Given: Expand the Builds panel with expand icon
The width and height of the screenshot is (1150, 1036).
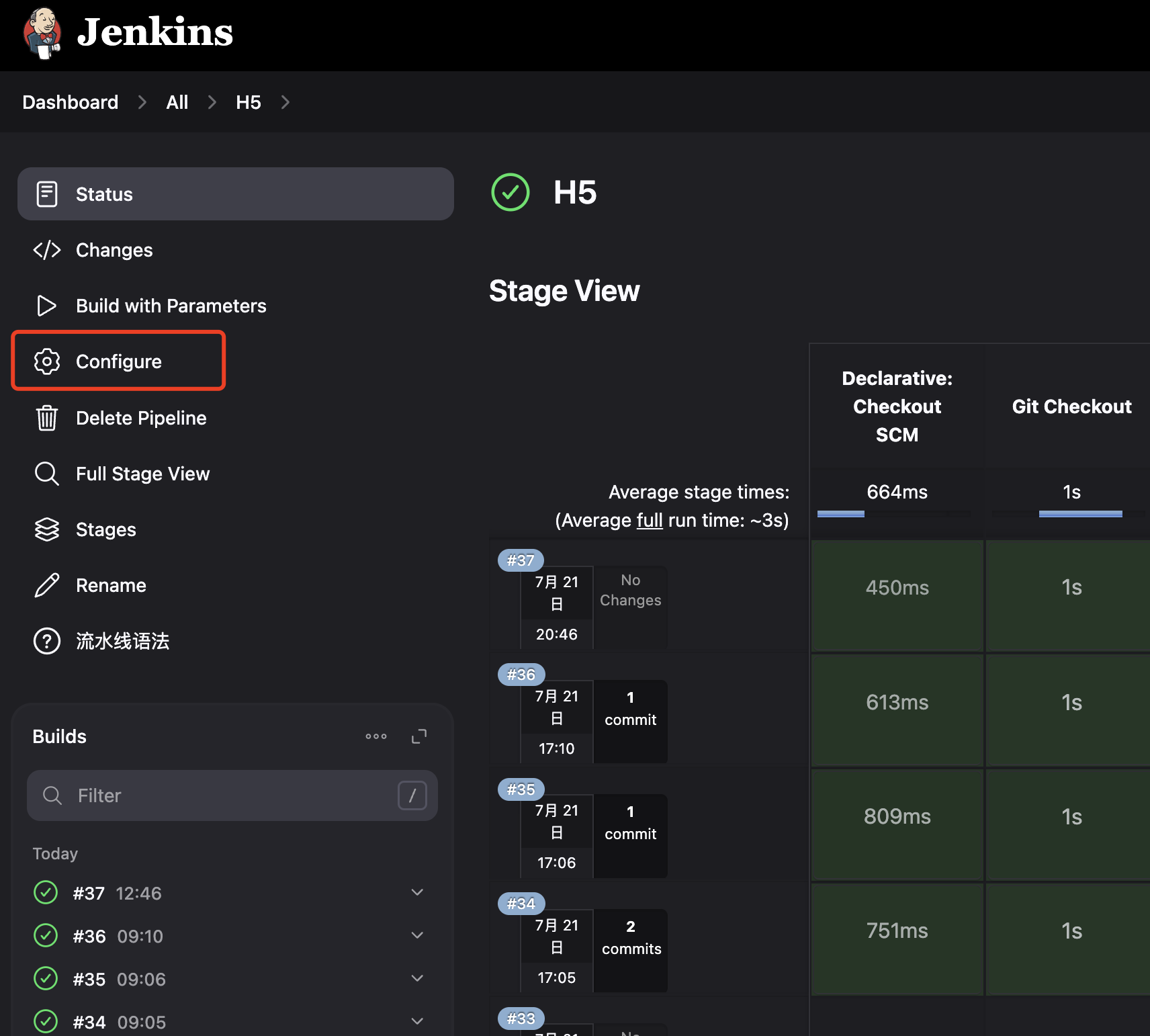Looking at the screenshot, I should point(419,736).
